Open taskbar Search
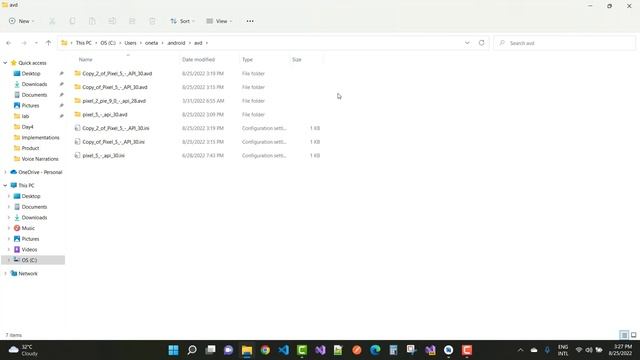Viewport: 640px width, 360px height. (x=192, y=350)
